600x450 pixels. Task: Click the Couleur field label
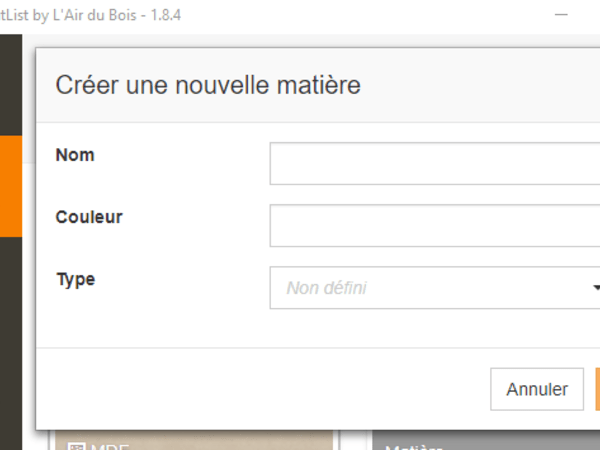point(89,217)
